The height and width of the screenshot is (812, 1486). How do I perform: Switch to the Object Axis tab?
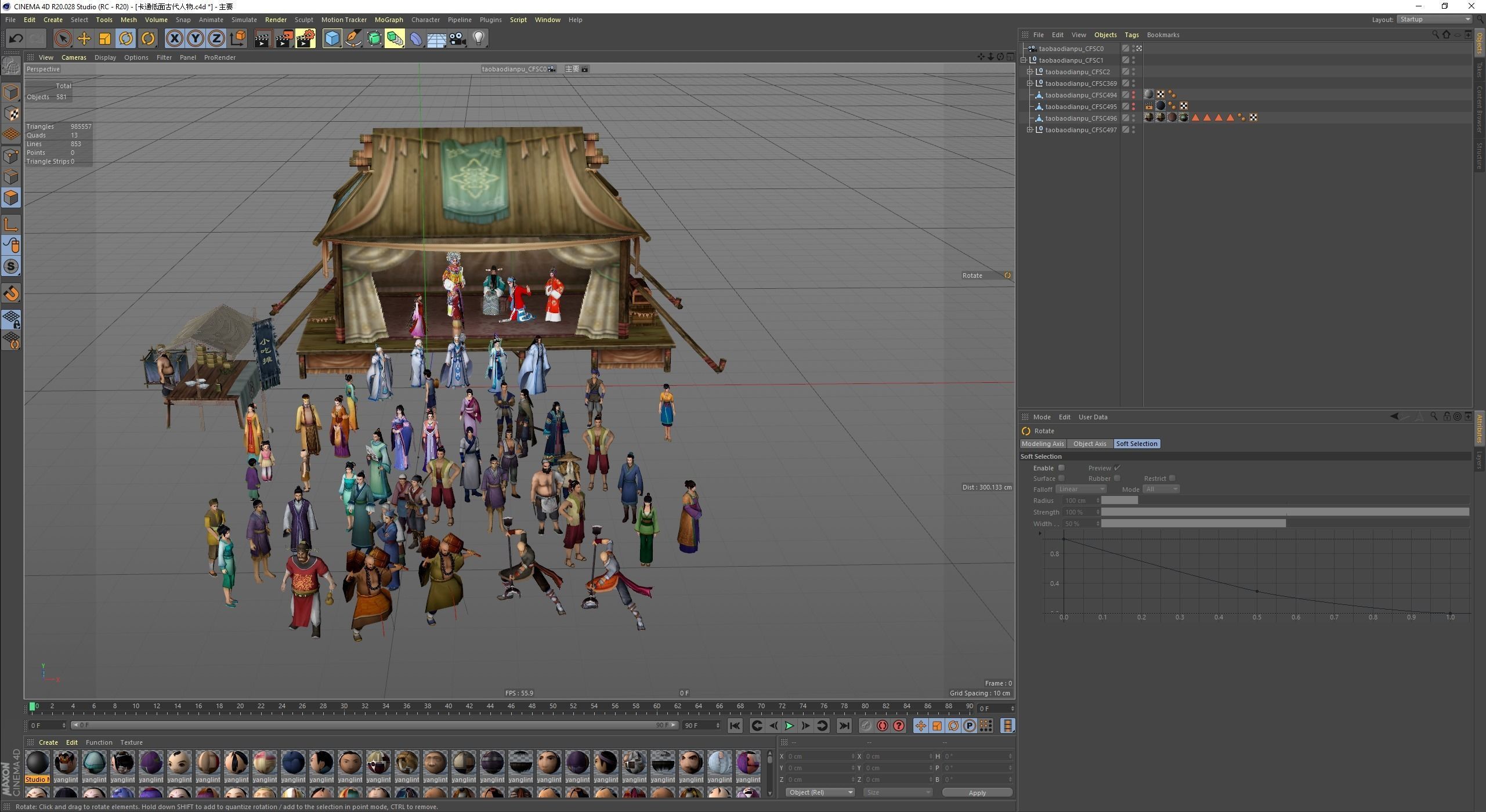tap(1089, 444)
